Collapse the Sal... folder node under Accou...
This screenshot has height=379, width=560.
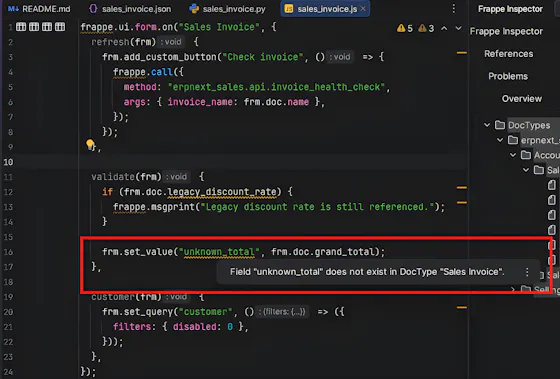(x=526, y=170)
